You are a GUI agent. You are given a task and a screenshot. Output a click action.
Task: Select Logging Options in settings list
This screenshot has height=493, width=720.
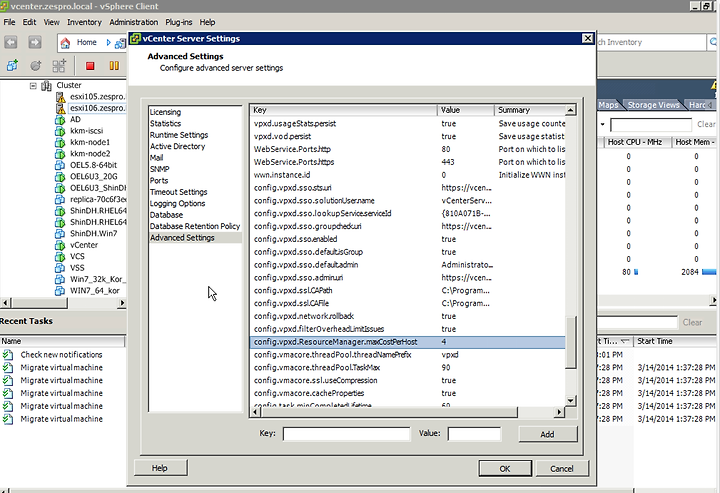pyautogui.click(x=177, y=203)
